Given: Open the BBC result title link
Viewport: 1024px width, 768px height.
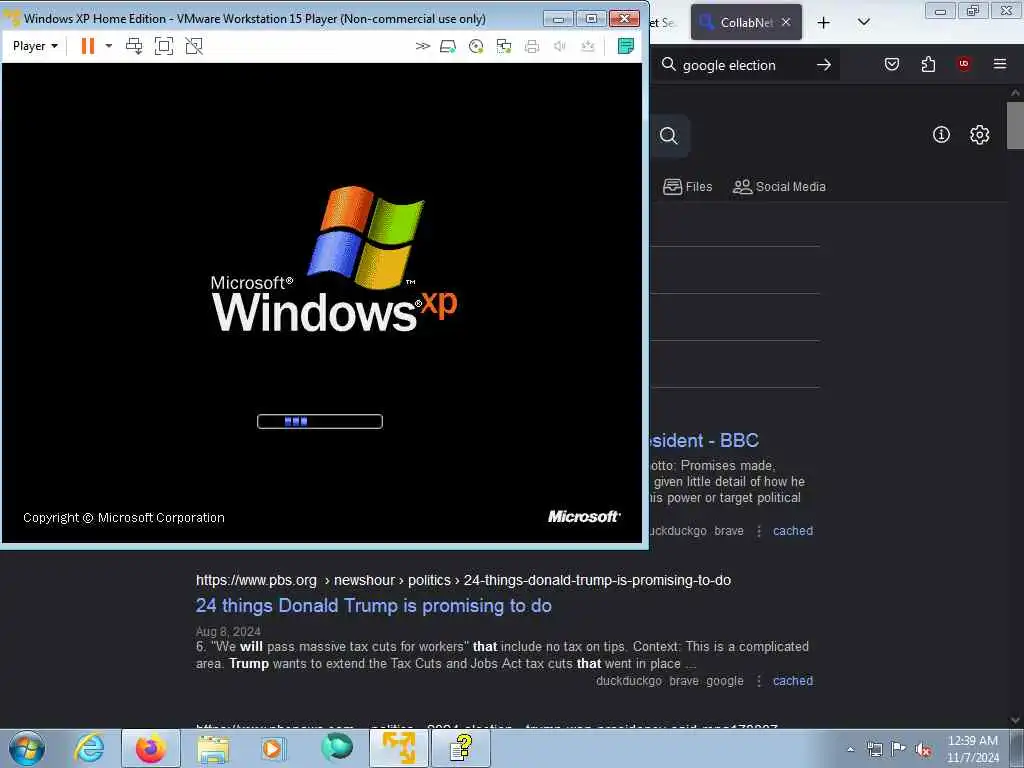Looking at the screenshot, I should pos(704,440).
